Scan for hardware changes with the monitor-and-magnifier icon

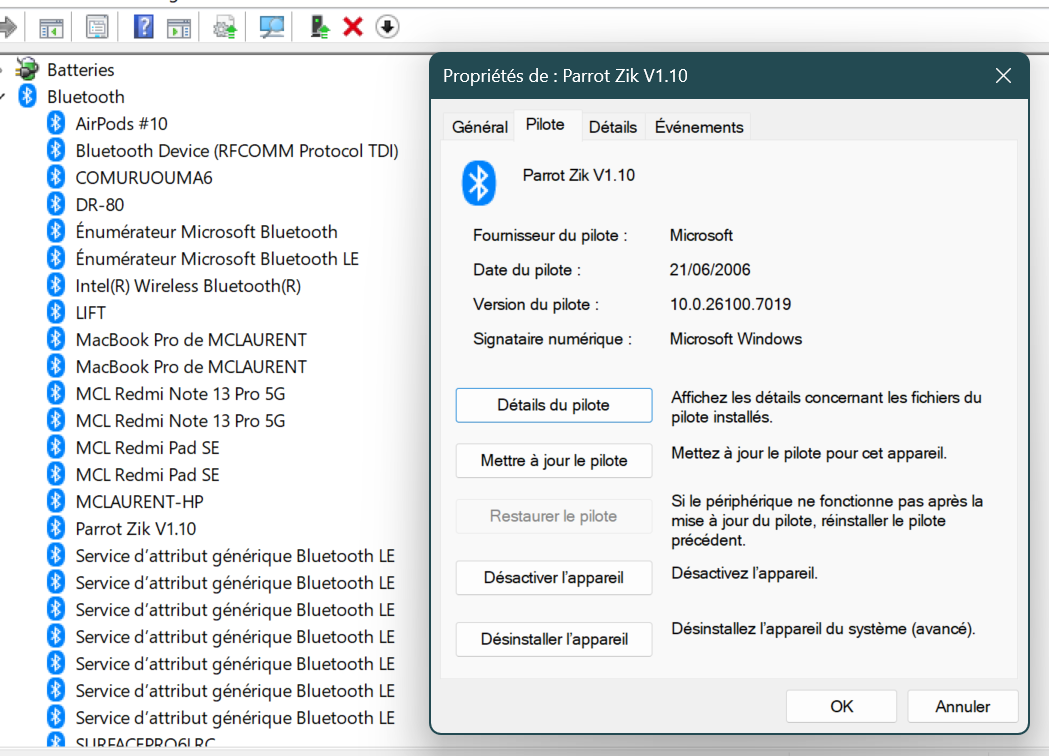coord(272,27)
